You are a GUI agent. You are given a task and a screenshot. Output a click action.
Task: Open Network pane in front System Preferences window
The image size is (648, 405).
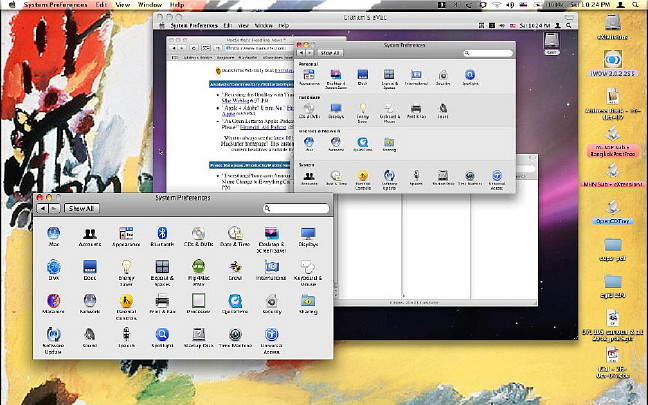(x=90, y=304)
